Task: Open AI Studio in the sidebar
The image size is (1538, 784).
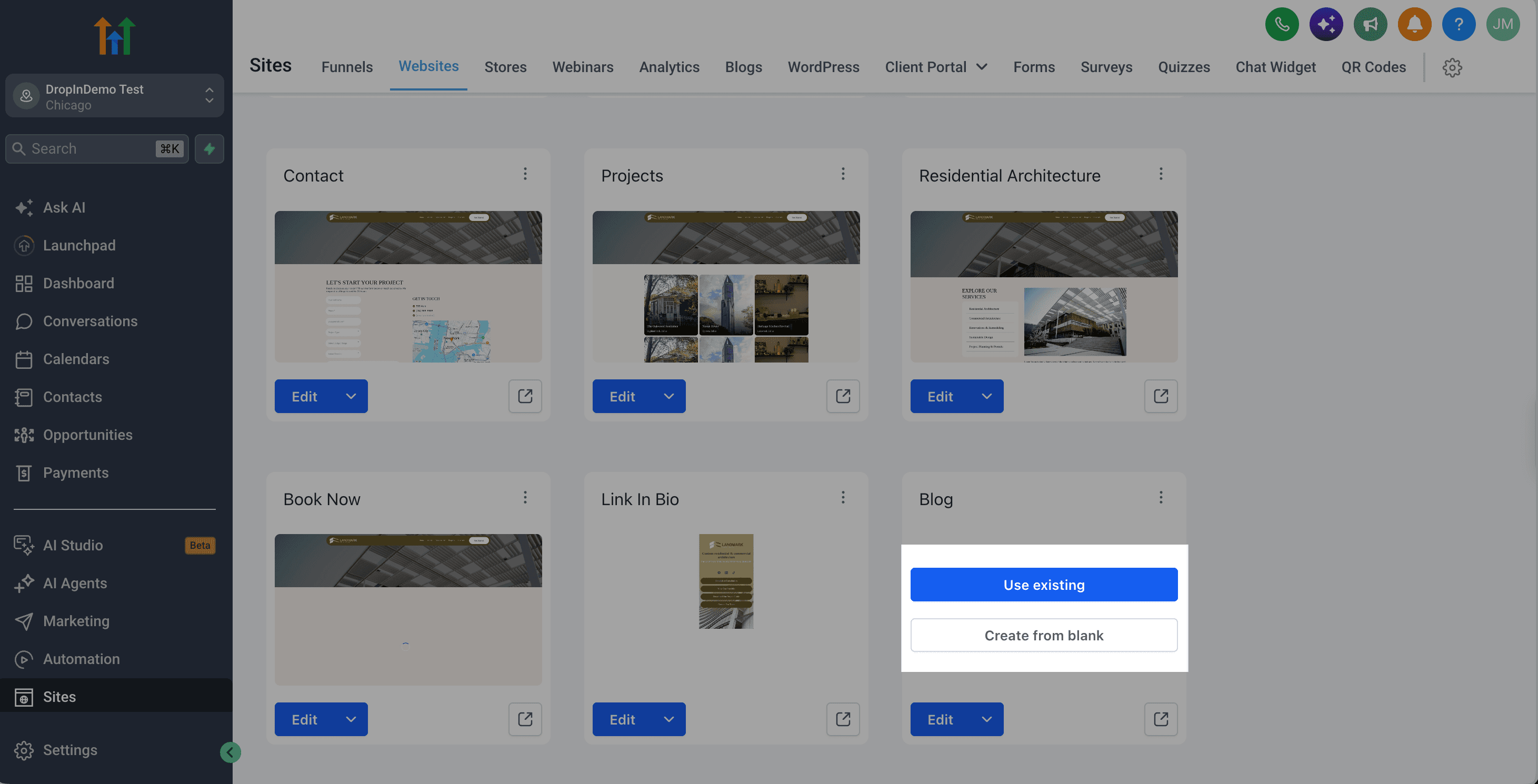Action: [x=115, y=545]
